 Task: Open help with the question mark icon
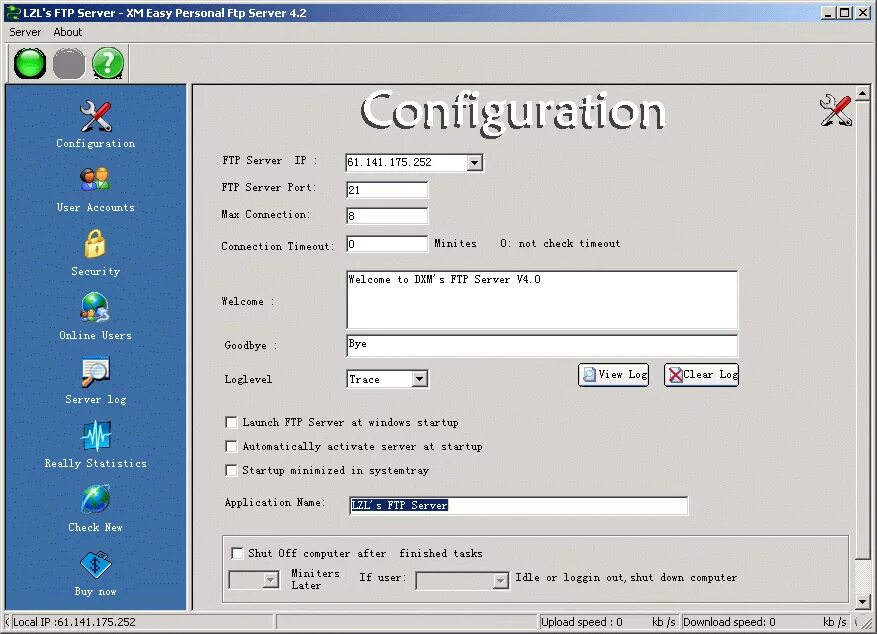pyautogui.click(x=108, y=63)
